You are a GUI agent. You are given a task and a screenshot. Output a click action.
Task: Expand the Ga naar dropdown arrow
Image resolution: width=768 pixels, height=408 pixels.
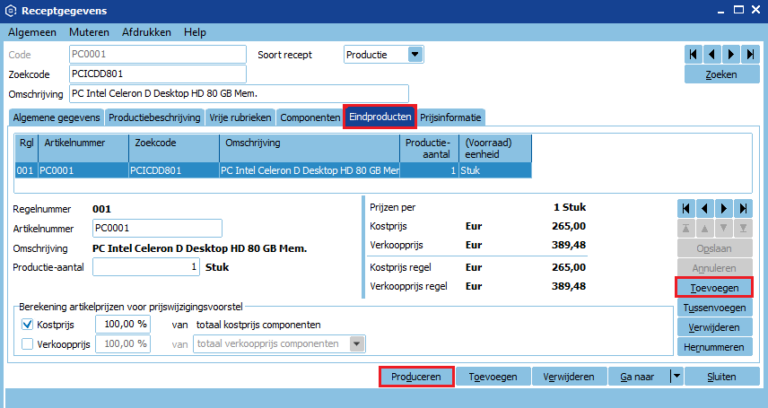coord(675,377)
